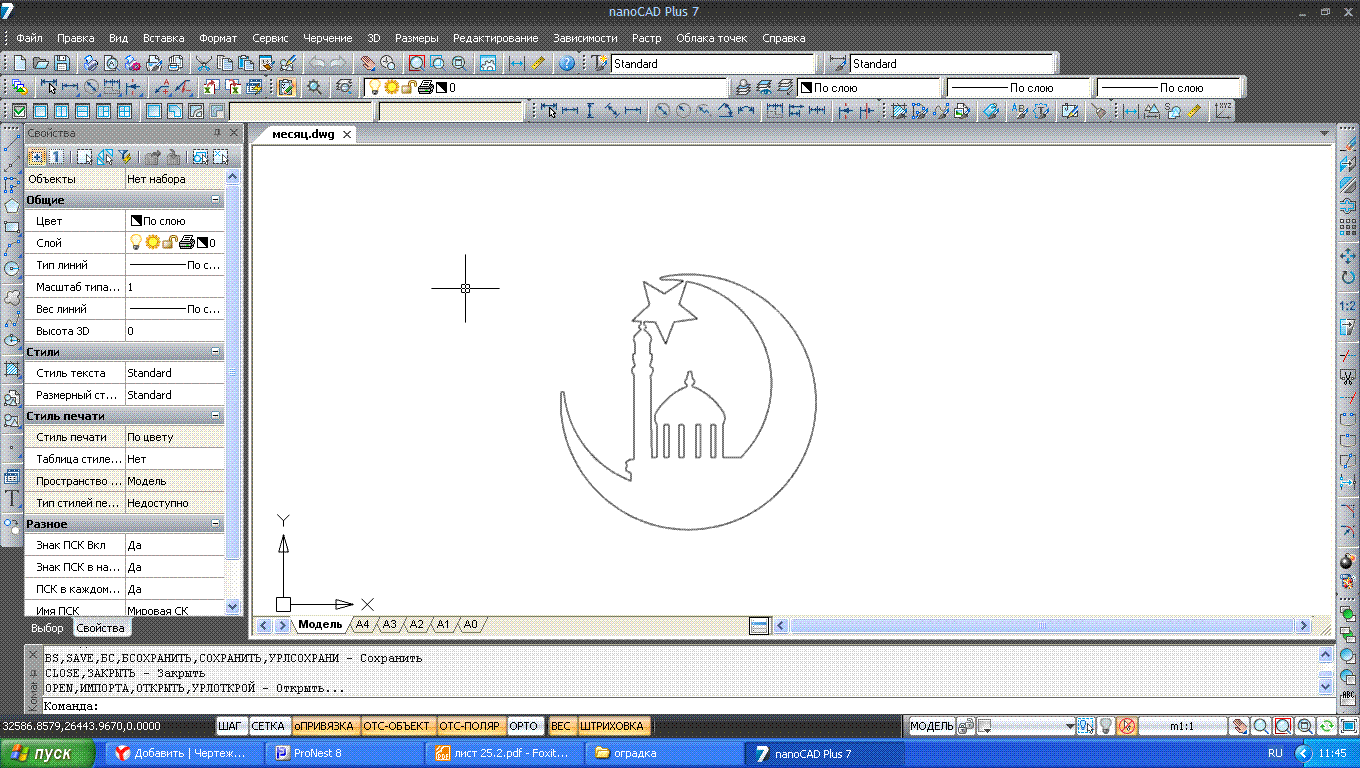Open the text style Standard dropdown
This screenshot has height=768, width=1360.
711,63
